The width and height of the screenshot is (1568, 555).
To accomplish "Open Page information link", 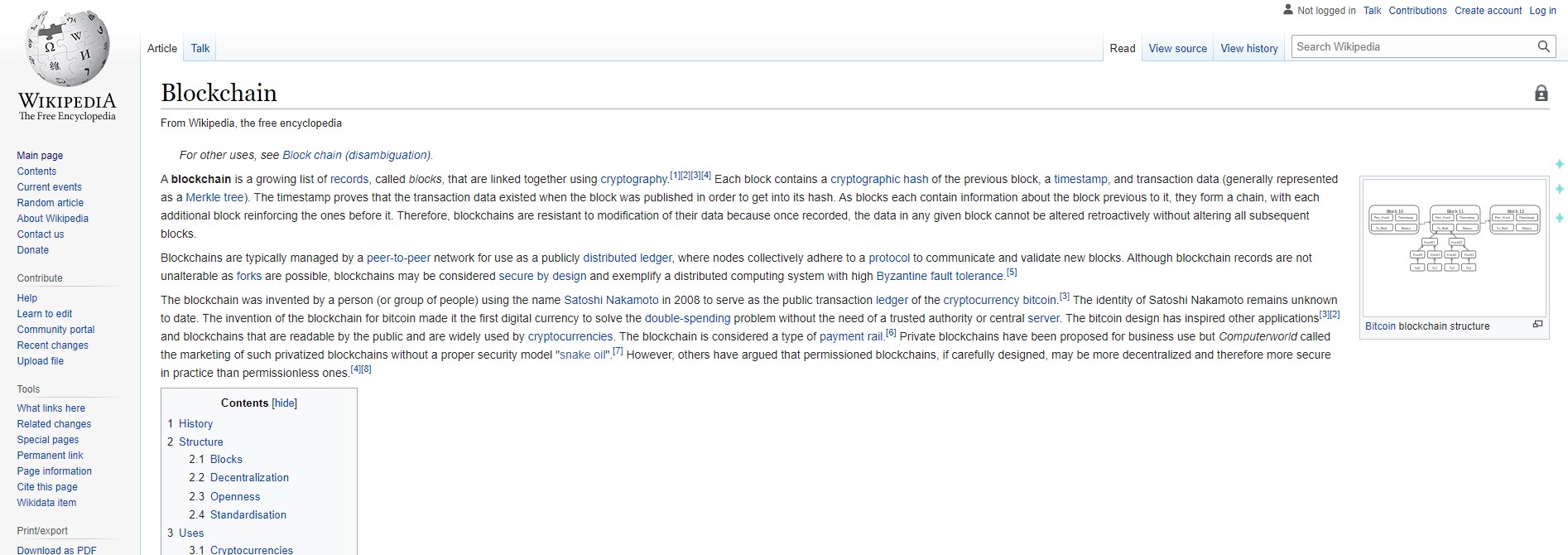I will pyautogui.click(x=54, y=471).
